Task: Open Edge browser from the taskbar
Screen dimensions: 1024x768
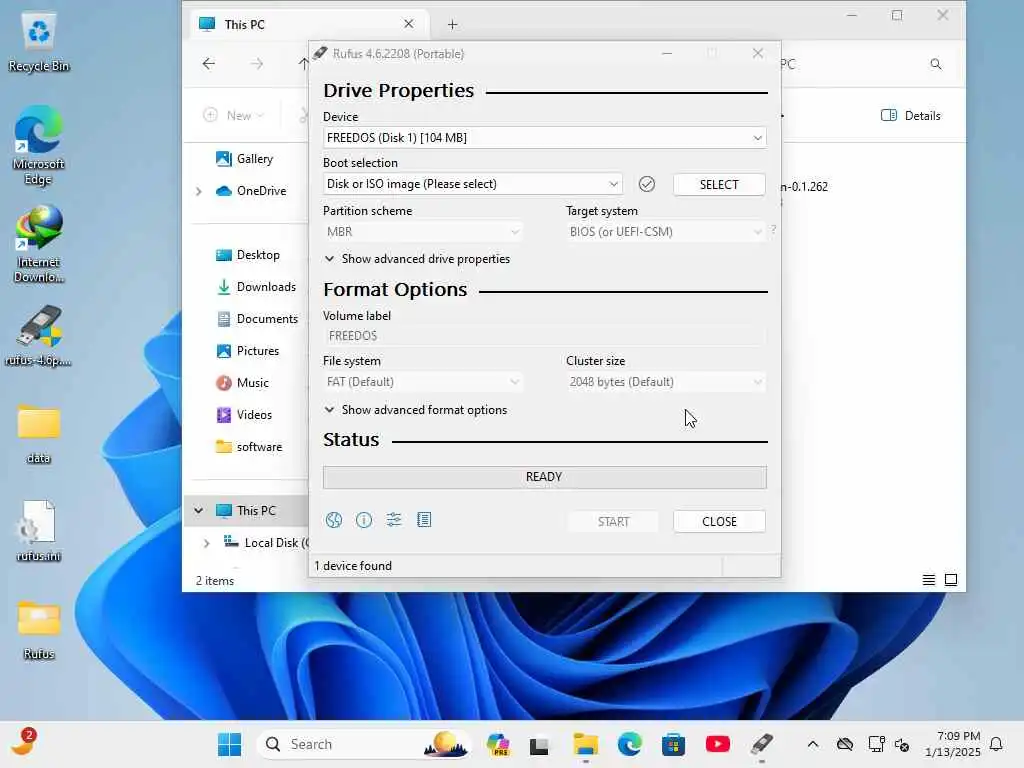Action: pyautogui.click(x=630, y=744)
